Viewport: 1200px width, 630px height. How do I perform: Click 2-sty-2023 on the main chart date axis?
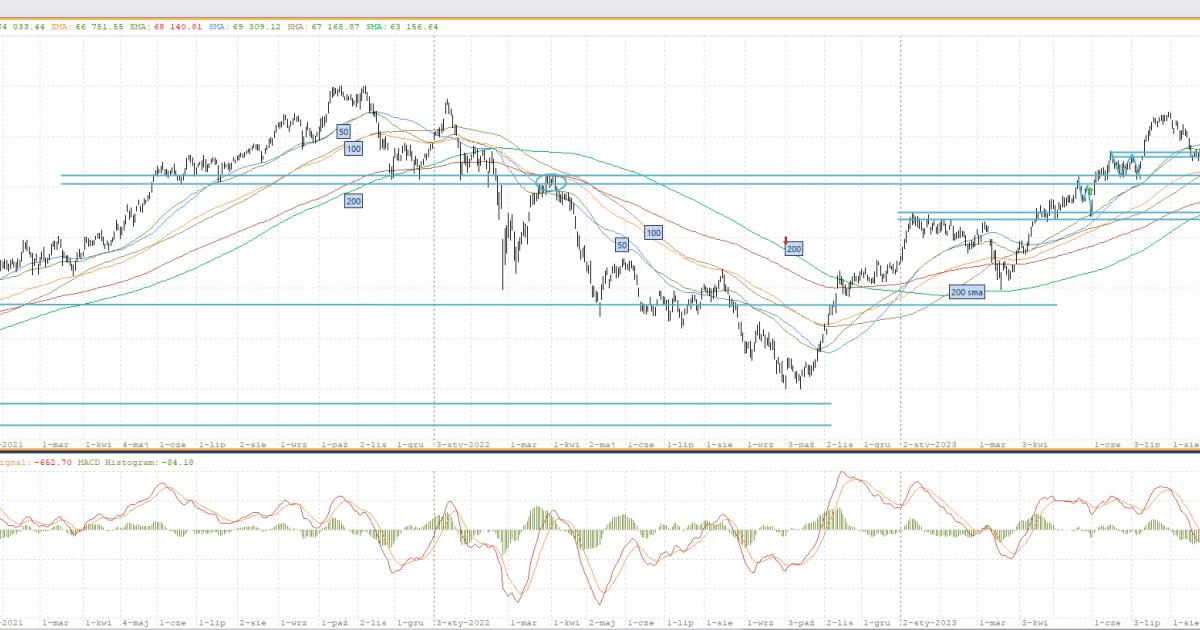pyautogui.click(x=929, y=442)
